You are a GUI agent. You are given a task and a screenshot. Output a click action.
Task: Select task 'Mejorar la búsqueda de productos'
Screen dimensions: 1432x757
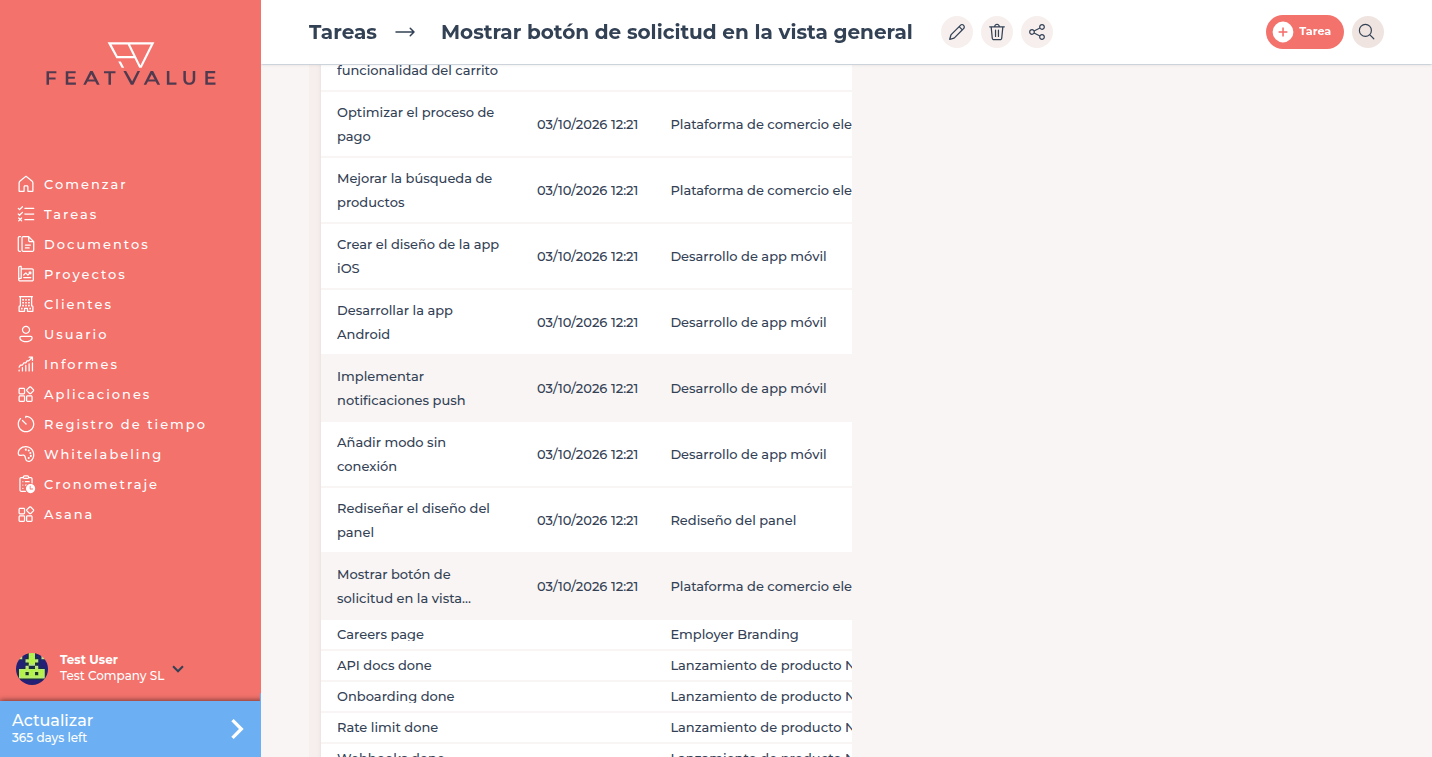[x=586, y=190]
